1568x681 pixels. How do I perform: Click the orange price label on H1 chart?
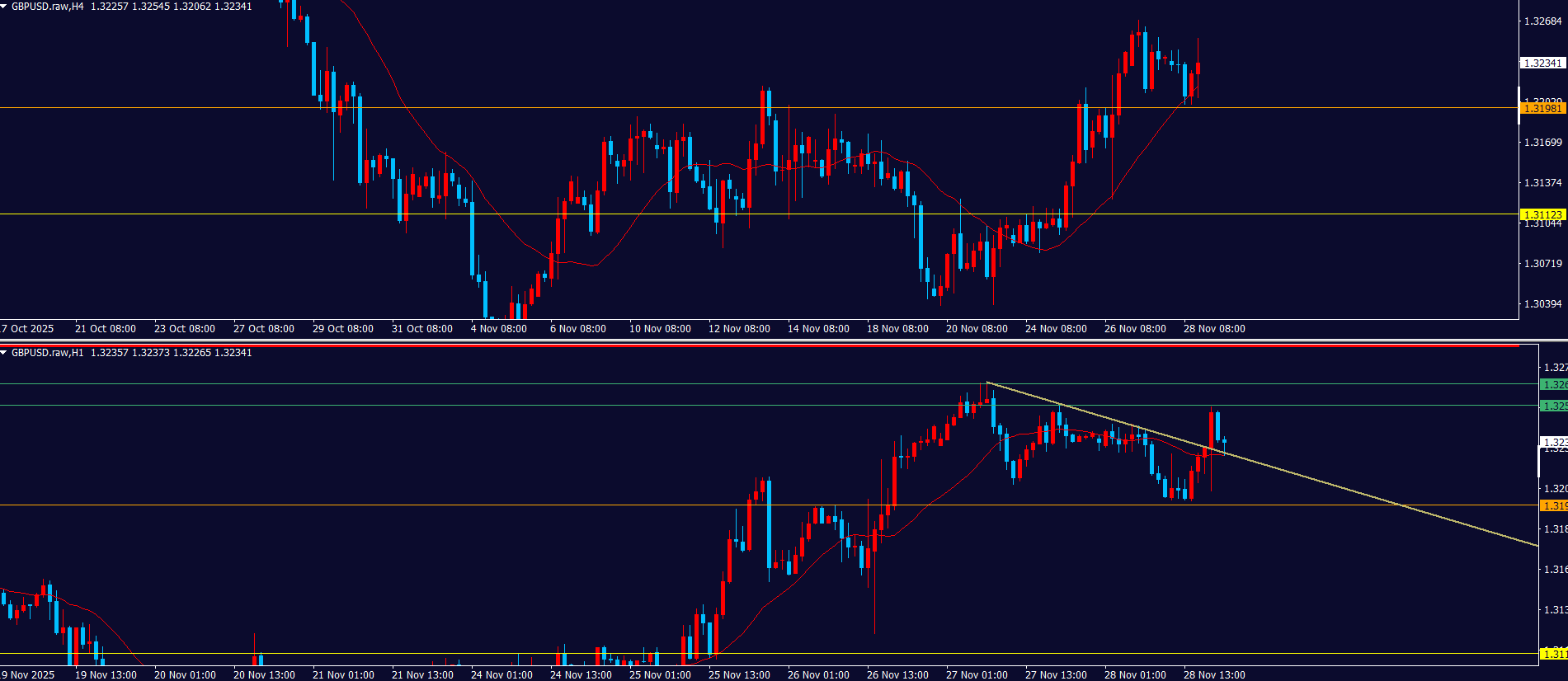tap(1554, 505)
